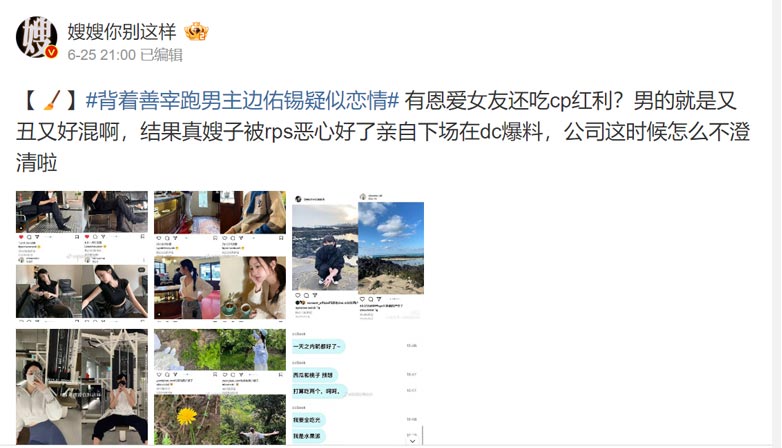Open chat messages screenshot thumbnail
The height and width of the screenshot is (448, 782).
(x=358, y=387)
